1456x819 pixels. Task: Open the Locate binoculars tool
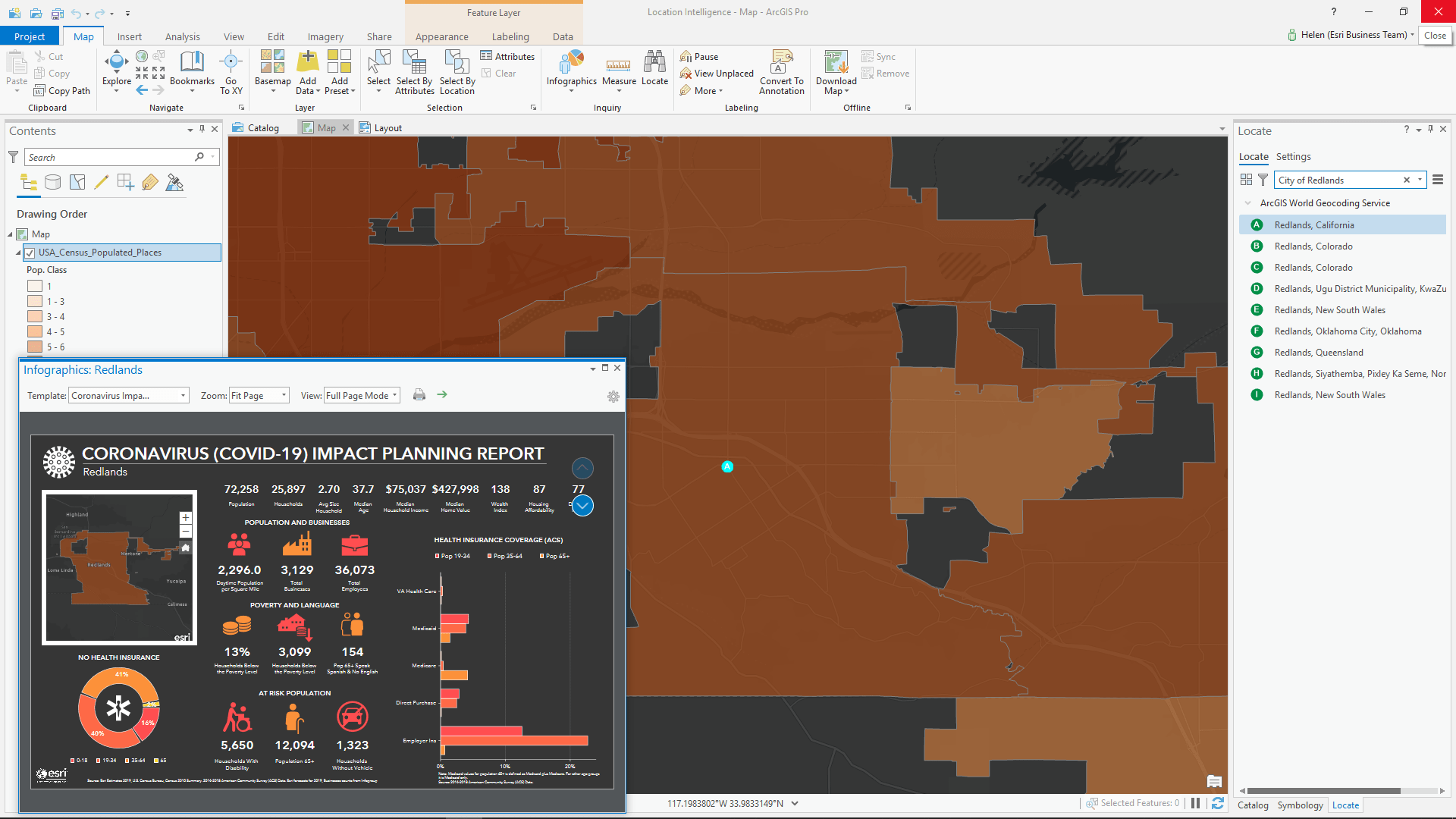(x=654, y=63)
